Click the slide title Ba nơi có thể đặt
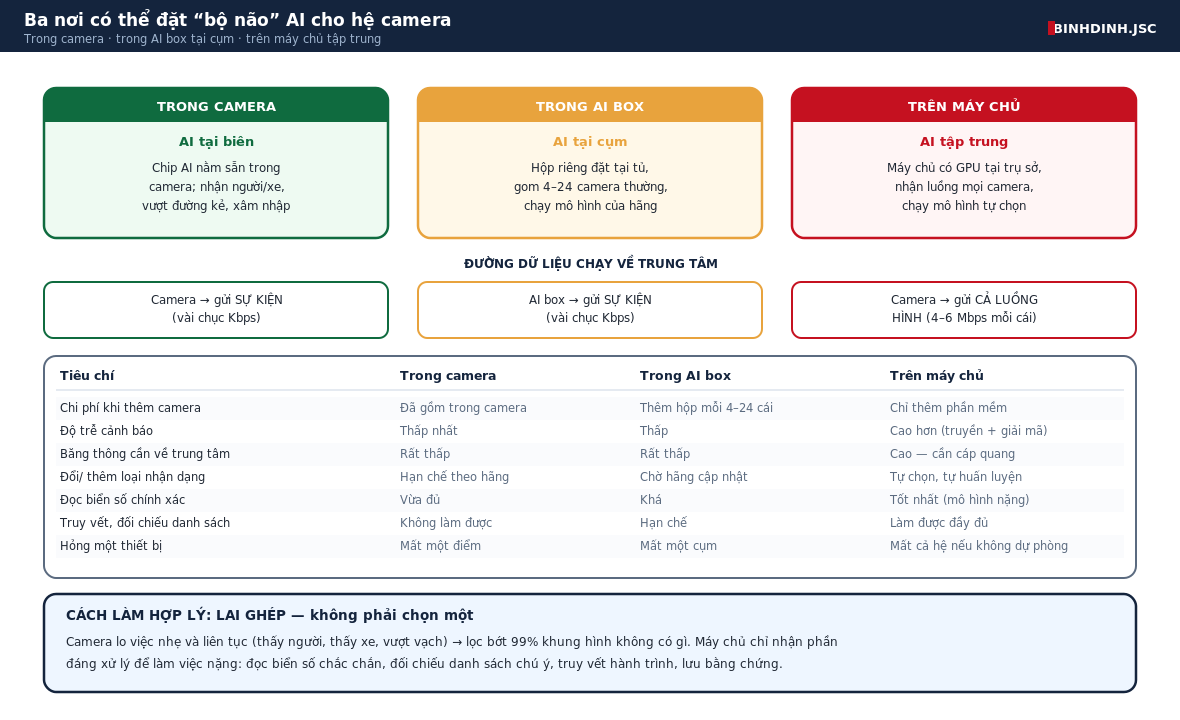Screen dimensions: 1180x720 pyautogui.click(x=238, y=20)
